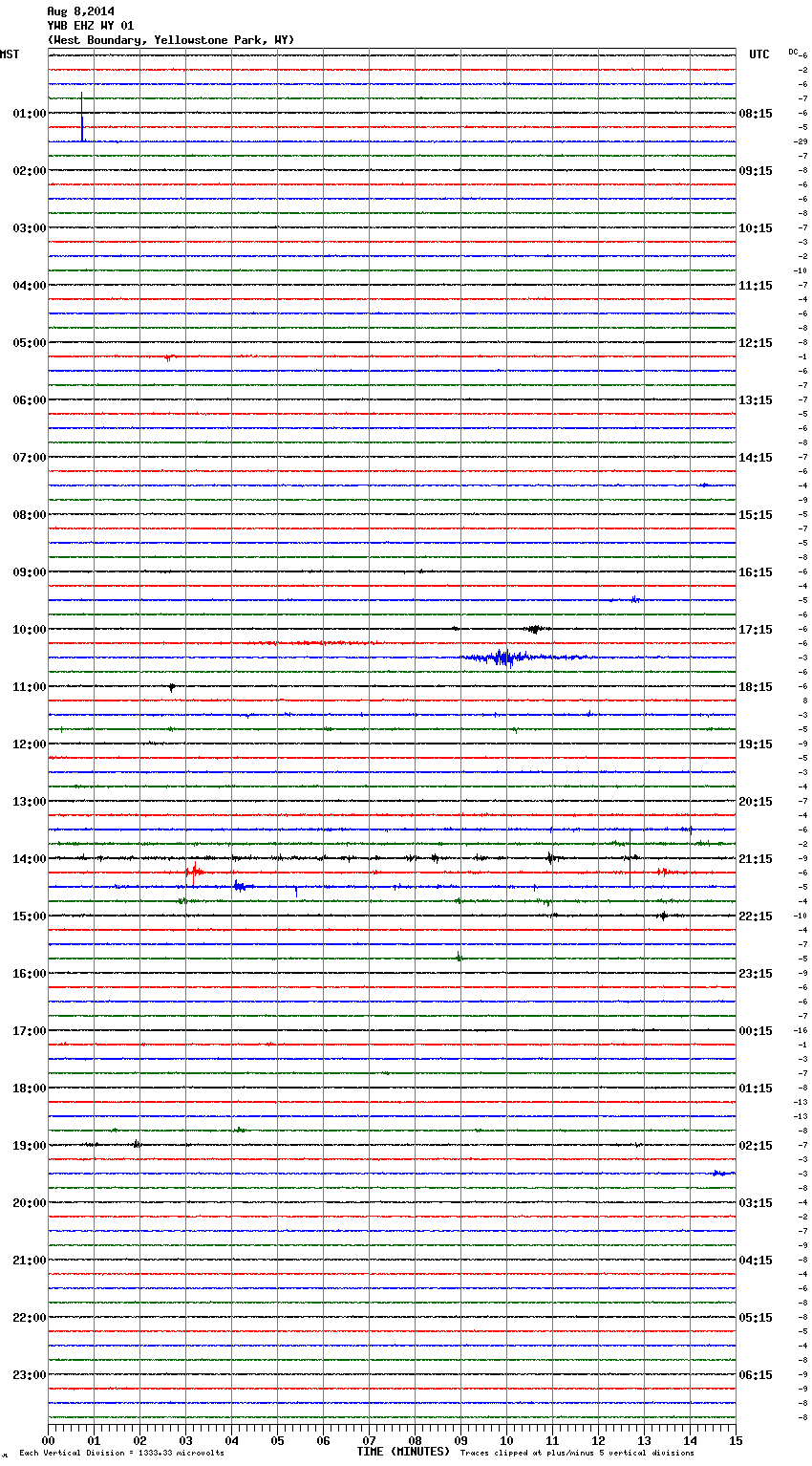Pick the 09:00 MST time label
The width and height of the screenshot is (812, 1466).
[x=29, y=572]
